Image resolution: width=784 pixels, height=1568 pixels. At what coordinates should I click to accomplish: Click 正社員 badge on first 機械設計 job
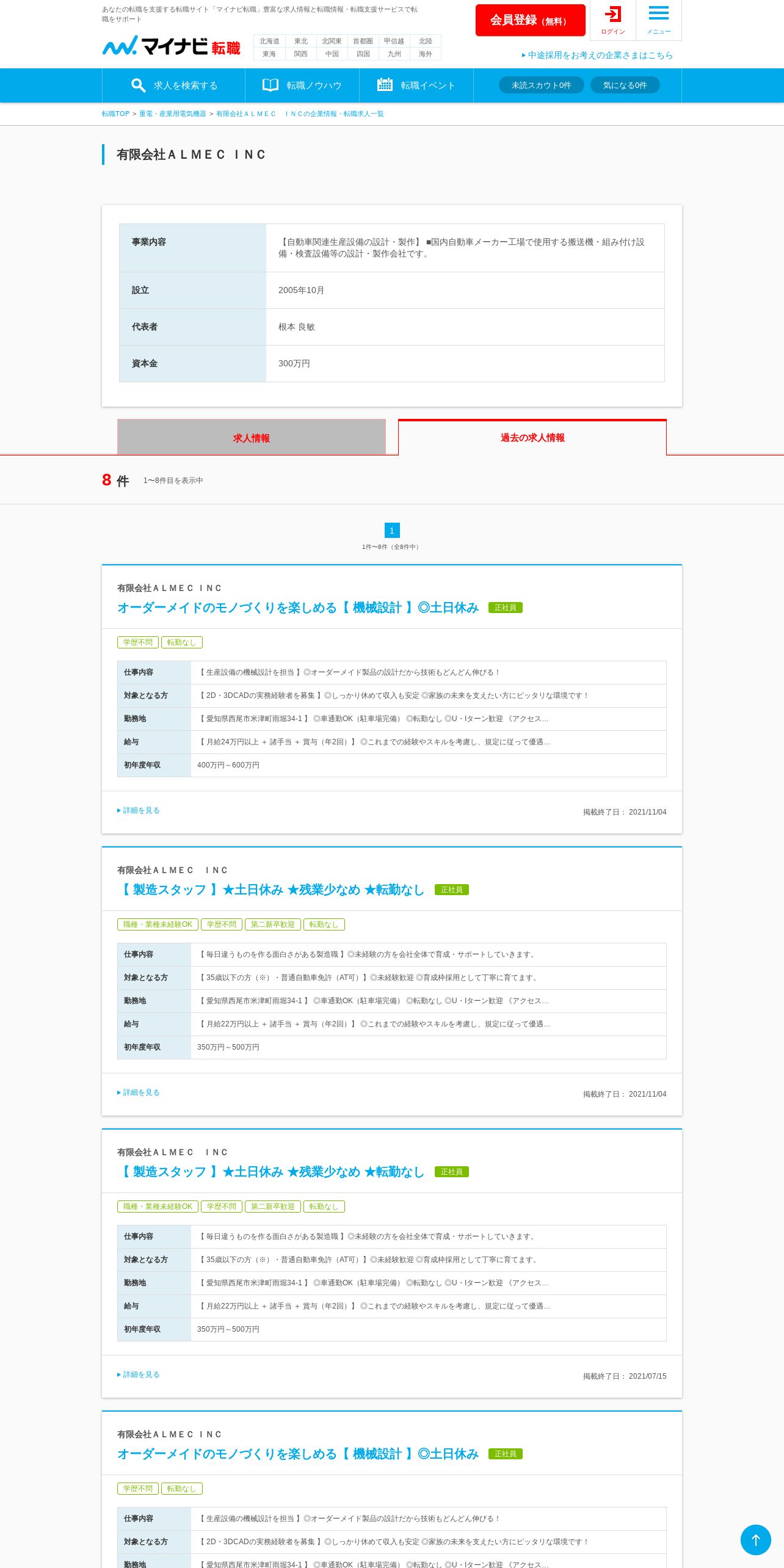[506, 608]
